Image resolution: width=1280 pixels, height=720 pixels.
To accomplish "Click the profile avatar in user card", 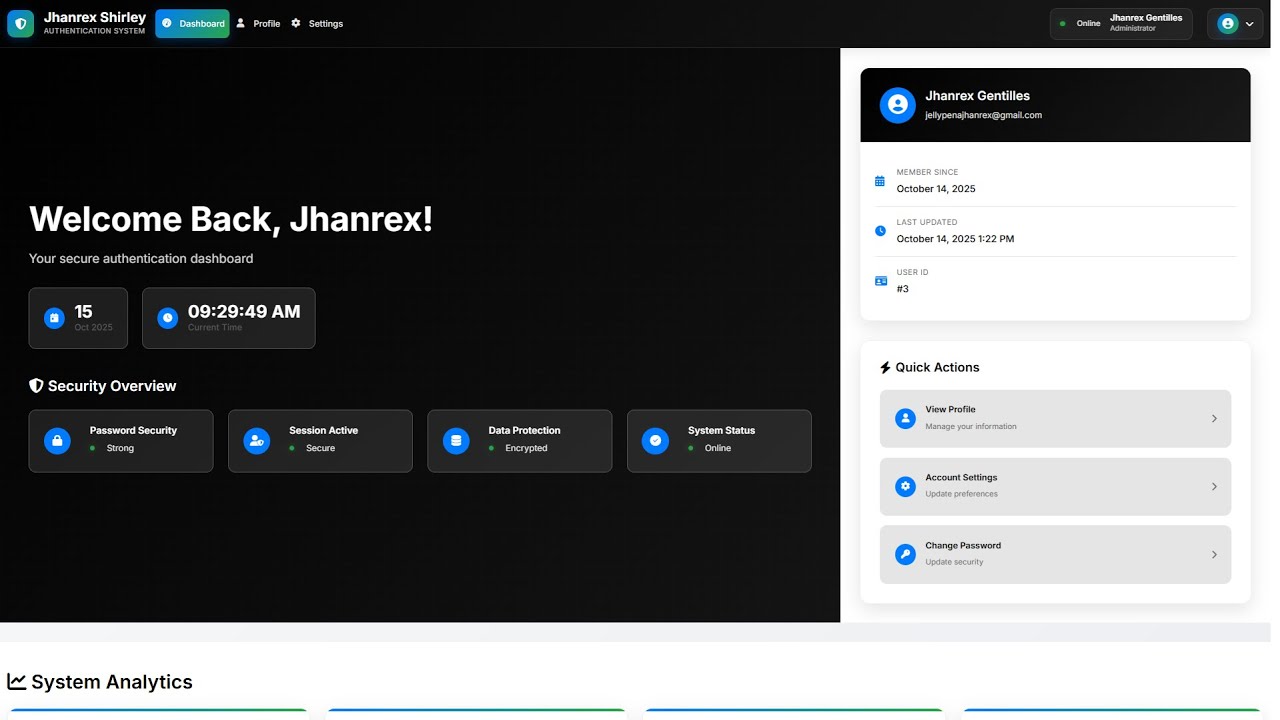I will 898,105.
